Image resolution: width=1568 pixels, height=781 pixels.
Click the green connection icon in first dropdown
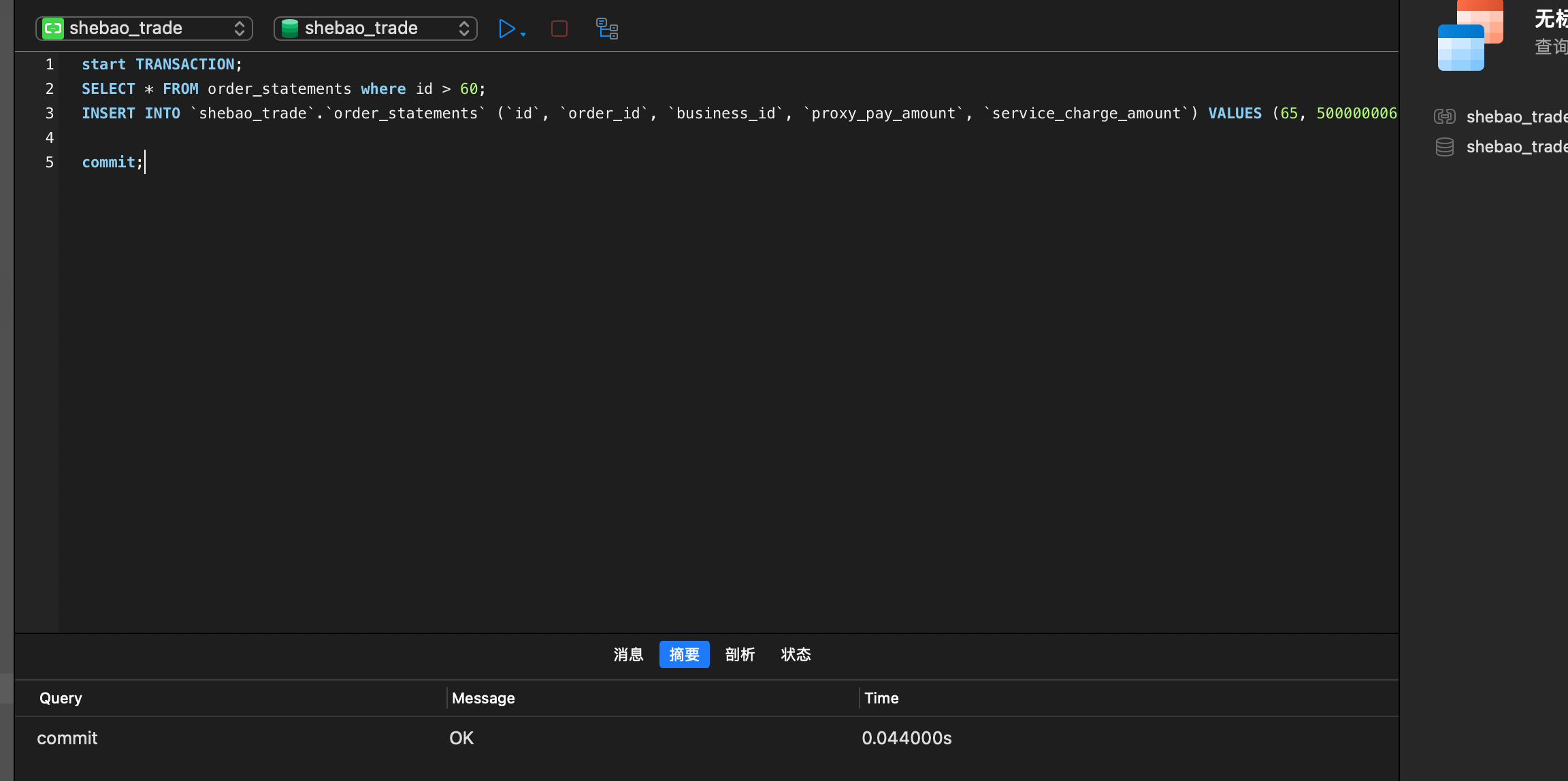[53, 28]
